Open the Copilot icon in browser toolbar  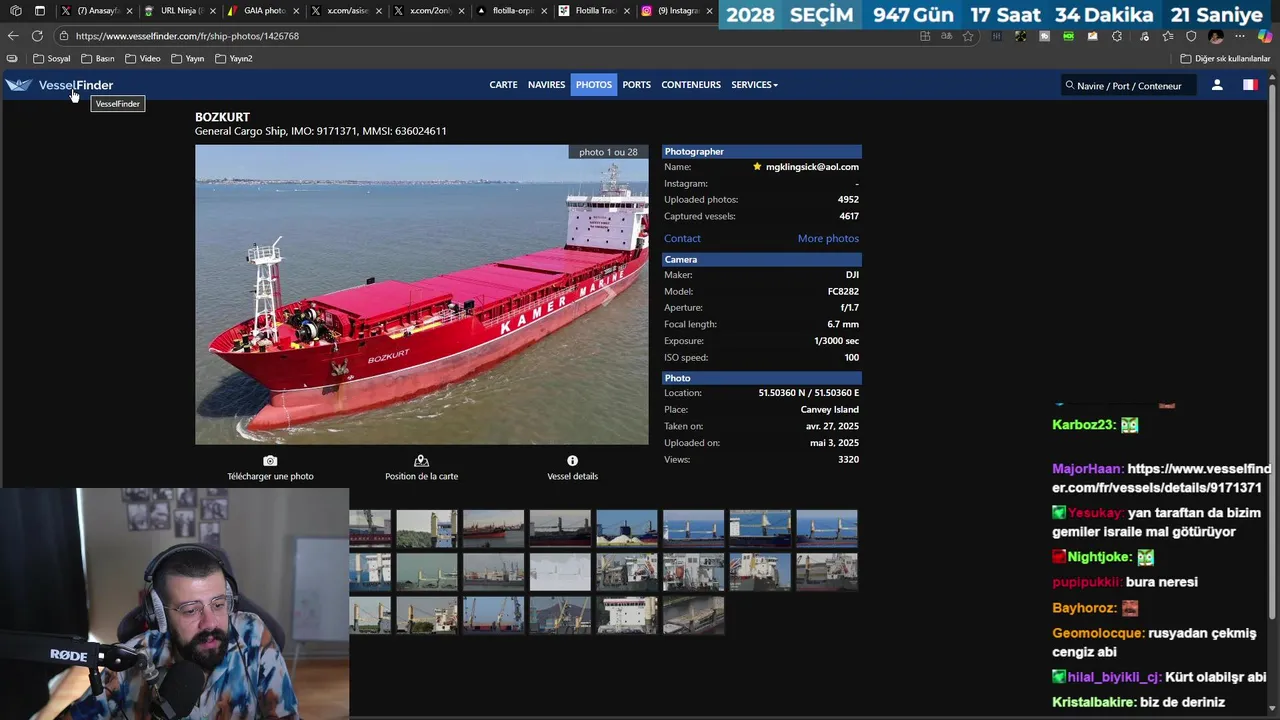[x=1265, y=36]
